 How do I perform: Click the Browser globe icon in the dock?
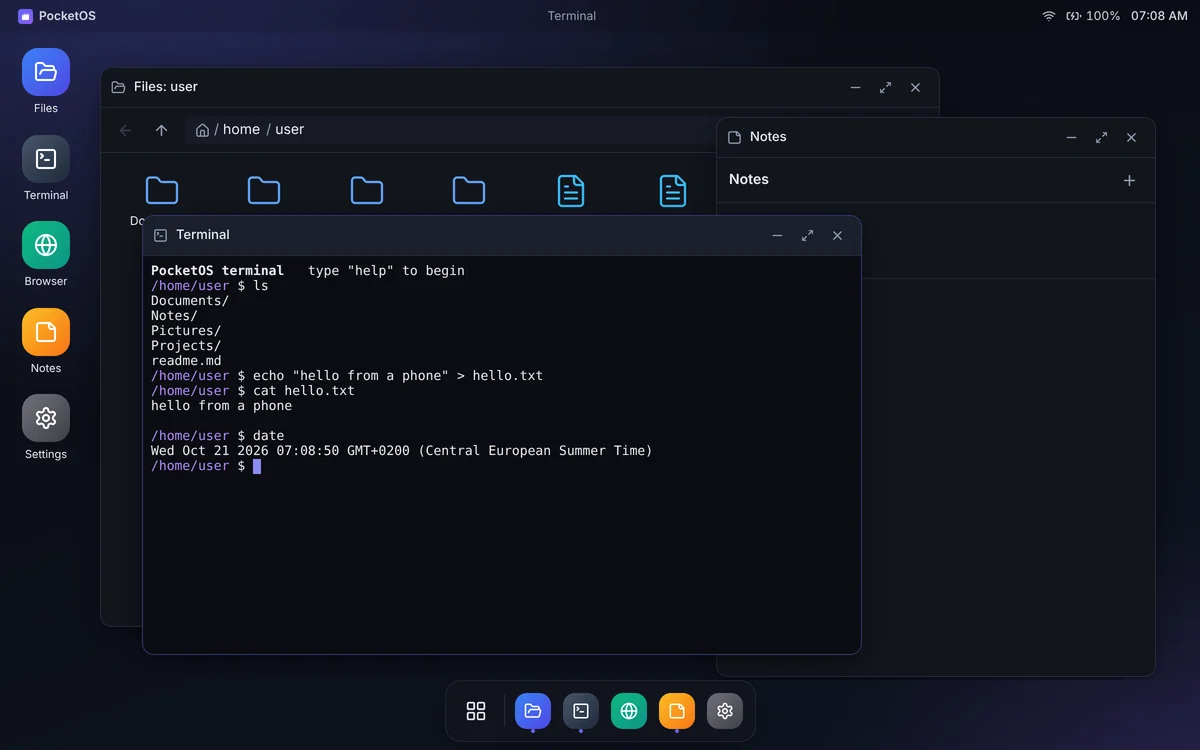pos(629,711)
